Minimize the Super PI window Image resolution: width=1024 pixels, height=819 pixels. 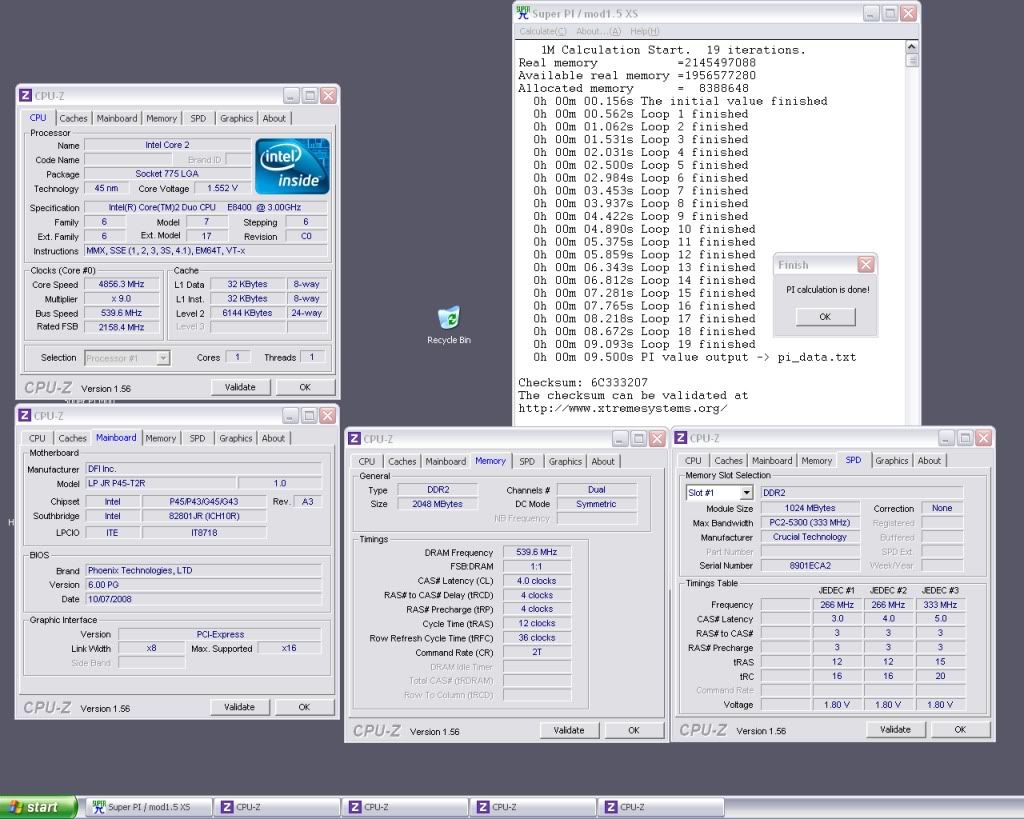coord(869,13)
